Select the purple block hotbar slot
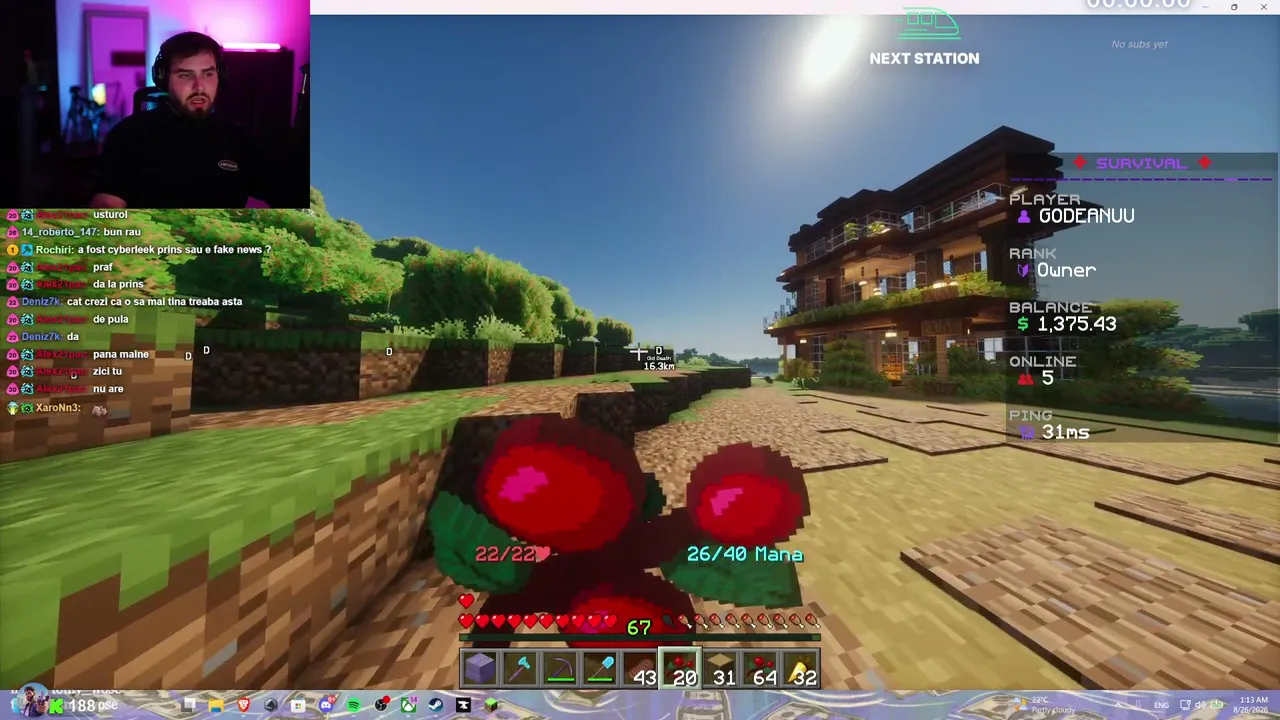Viewport: 1280px width, 720px height. [479, 669]
